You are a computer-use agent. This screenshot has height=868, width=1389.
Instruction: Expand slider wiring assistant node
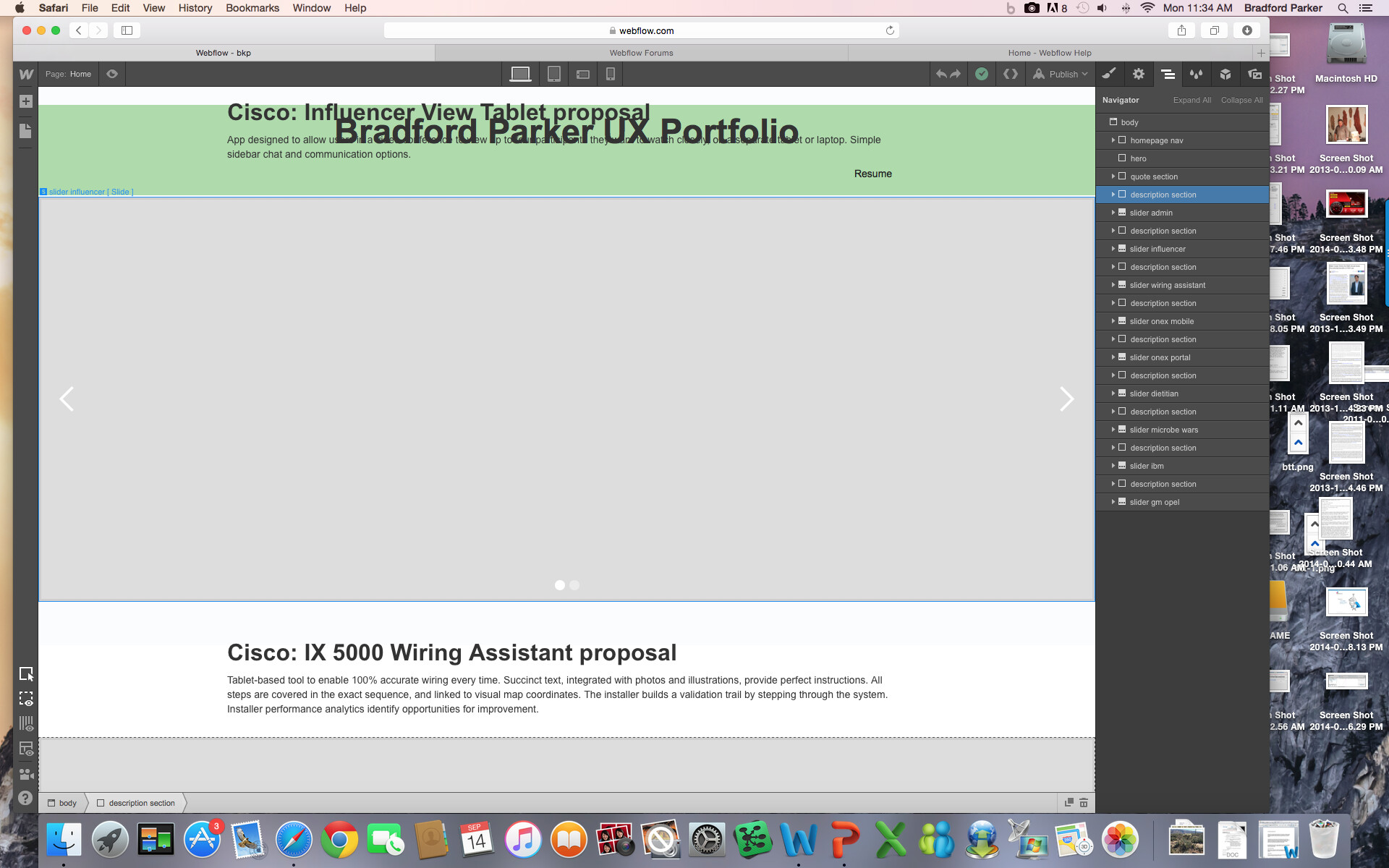click(1113, 285)
